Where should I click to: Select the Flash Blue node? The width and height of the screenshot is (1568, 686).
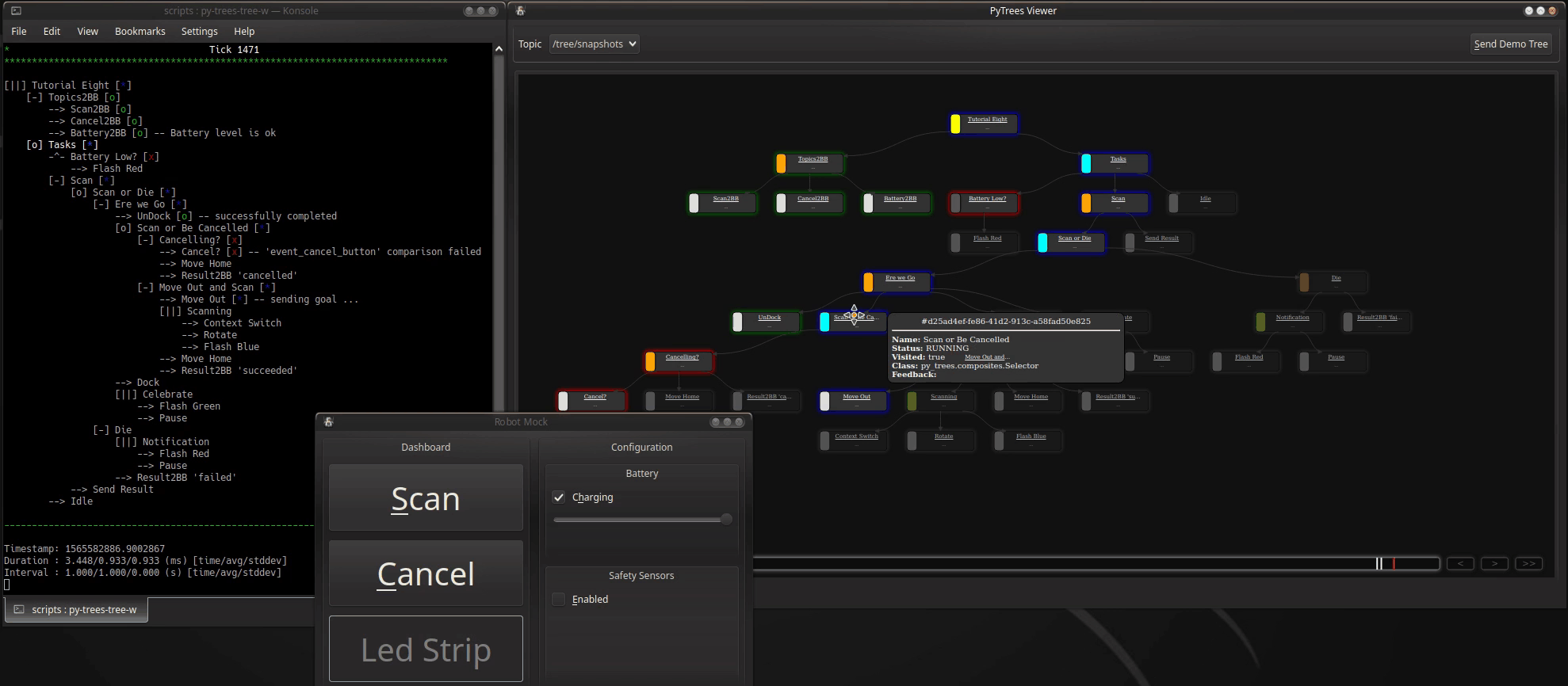pyautogui.click(x=1027, y=440)
